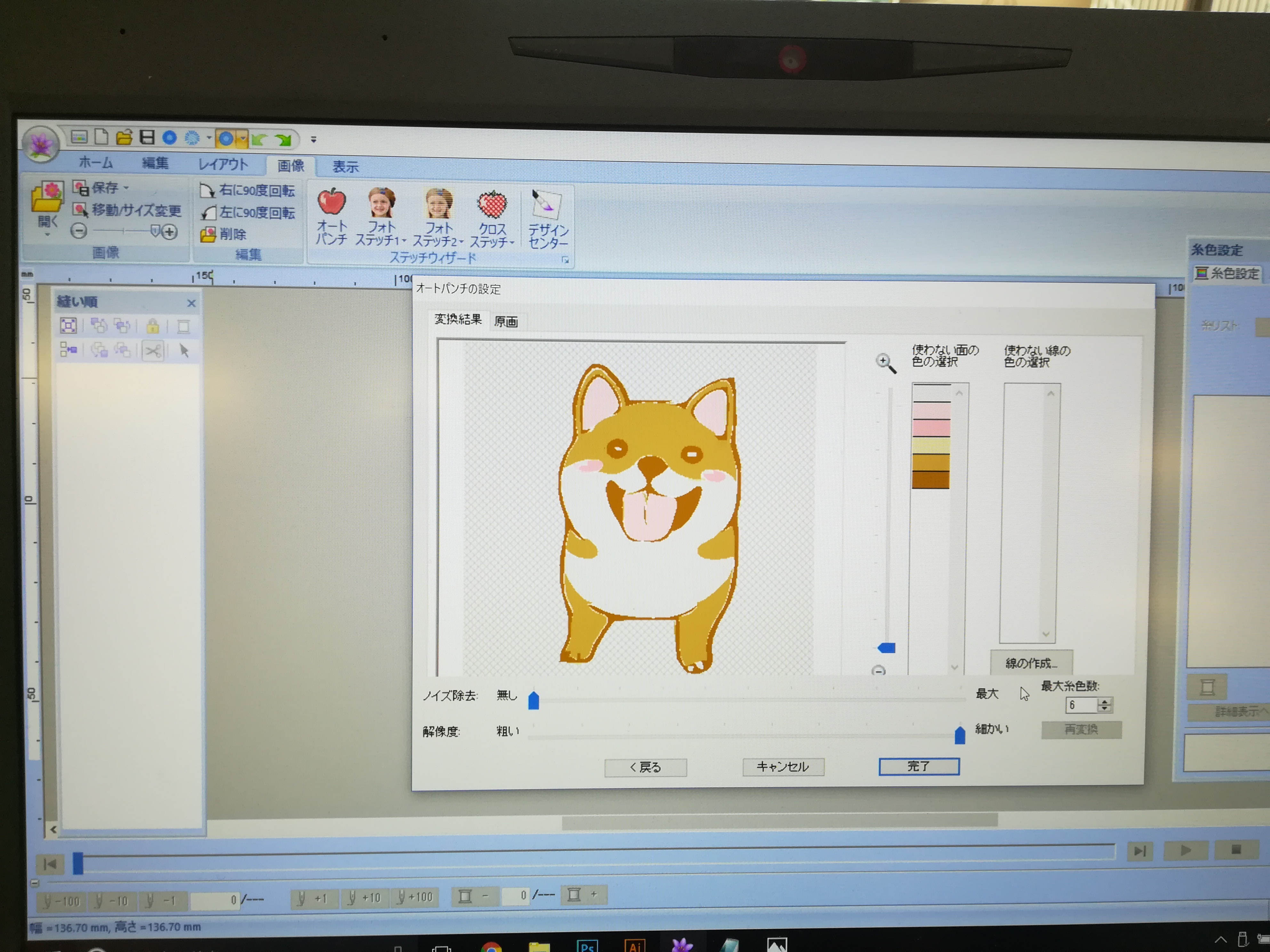Click the open-folder icon in quick toolbar
This screenshot has height=952, width=1270.
[x=124, y=137]
